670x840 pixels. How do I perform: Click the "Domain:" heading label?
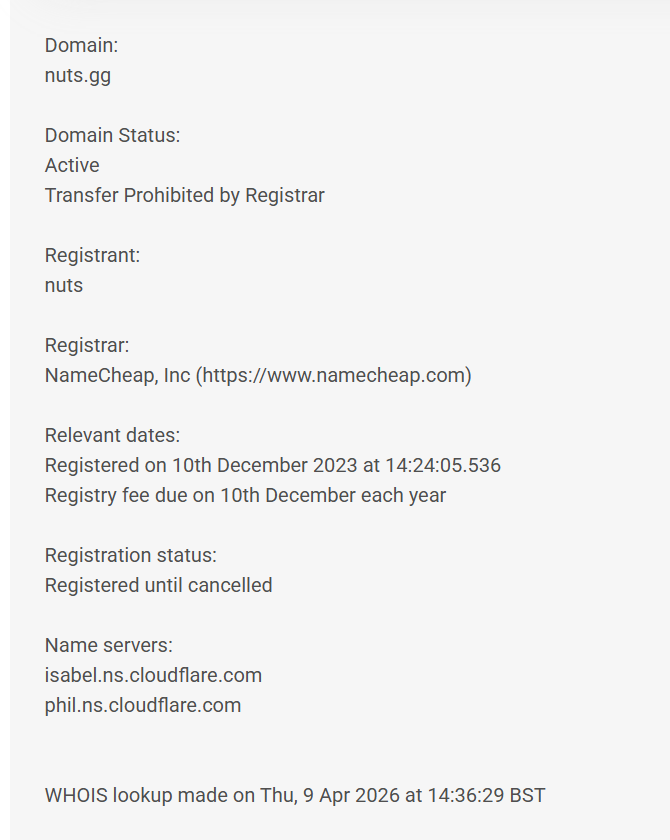(x=81, y=45)
